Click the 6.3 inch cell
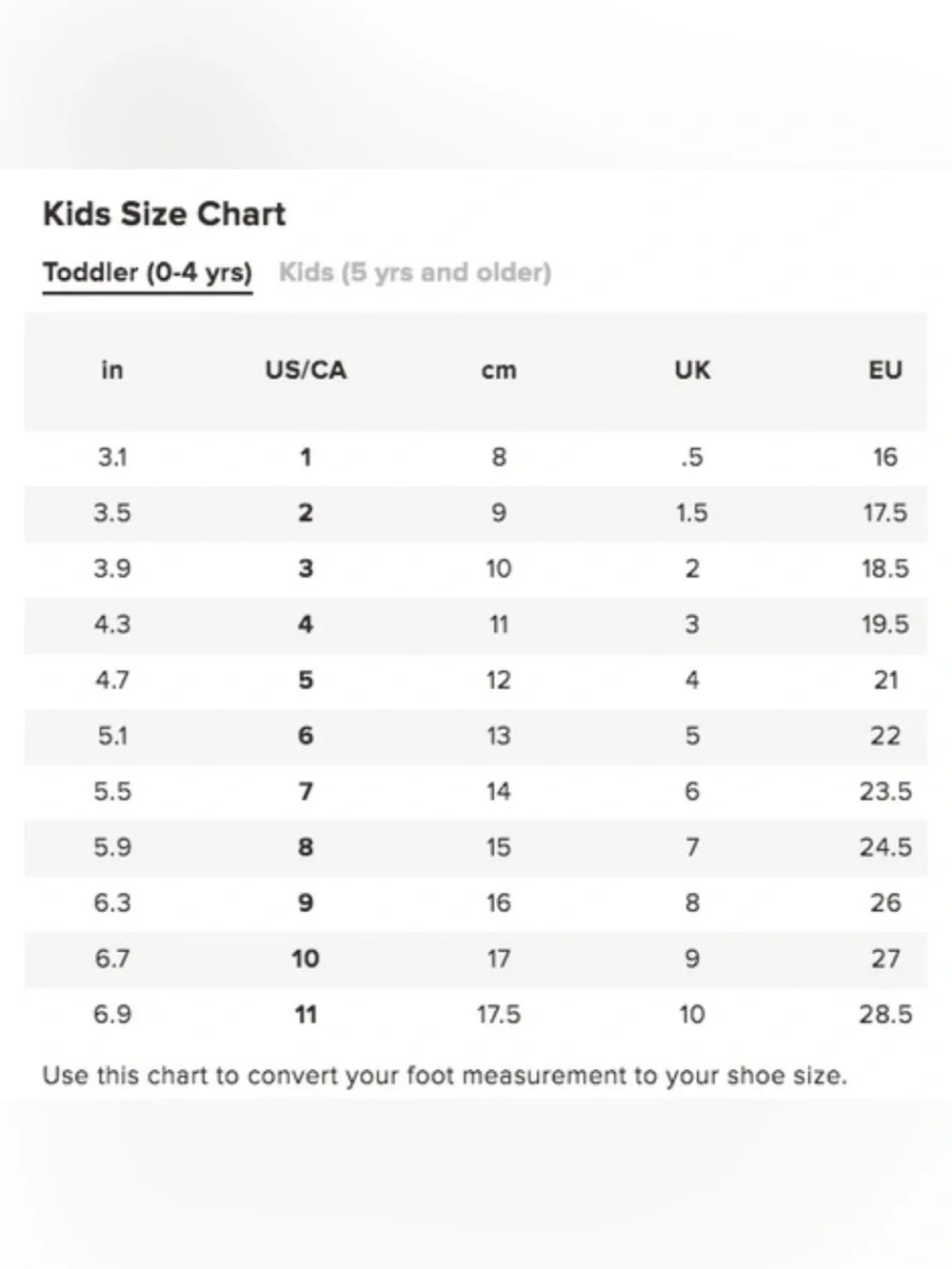The height and width of the screenshot is (1269, 952). pyautogui.click(x=112, y=903)
